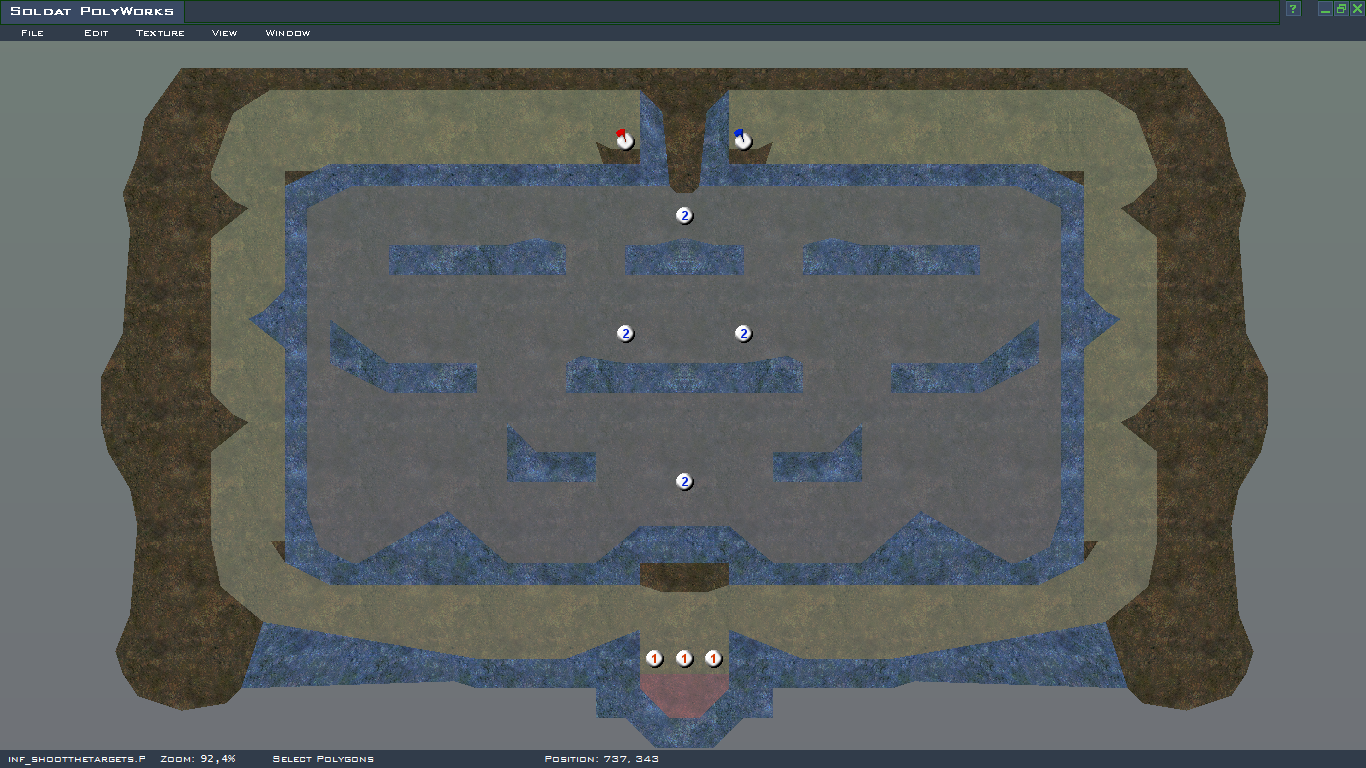
Task: Open the Texture menu
Action: pyautogui.click(x=160, y=33)
